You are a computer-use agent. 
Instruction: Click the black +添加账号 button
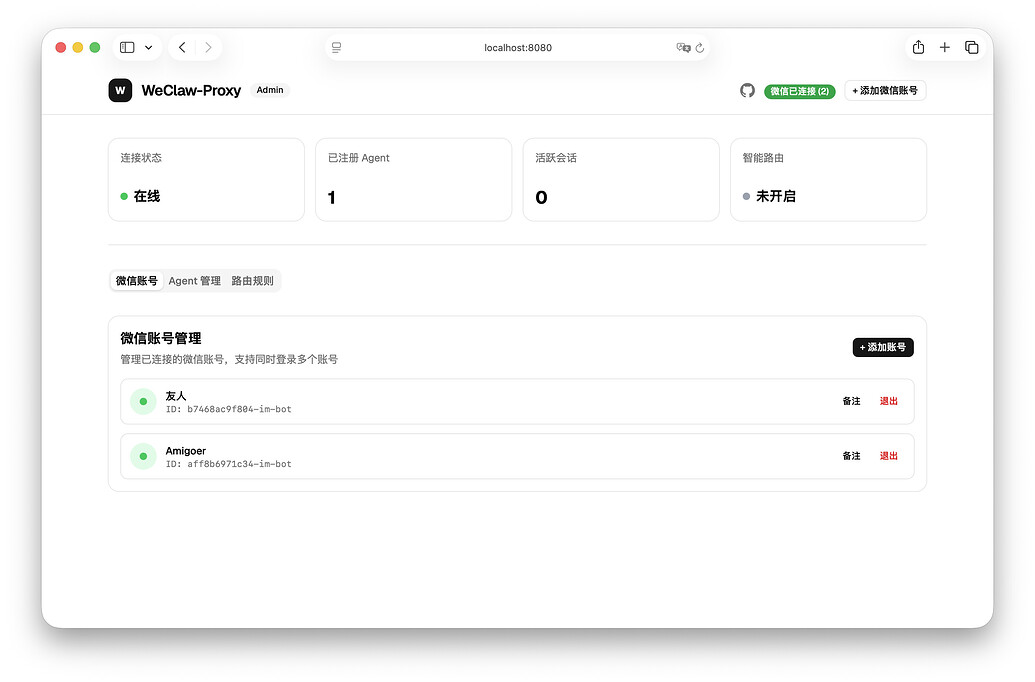click(883, 347)
